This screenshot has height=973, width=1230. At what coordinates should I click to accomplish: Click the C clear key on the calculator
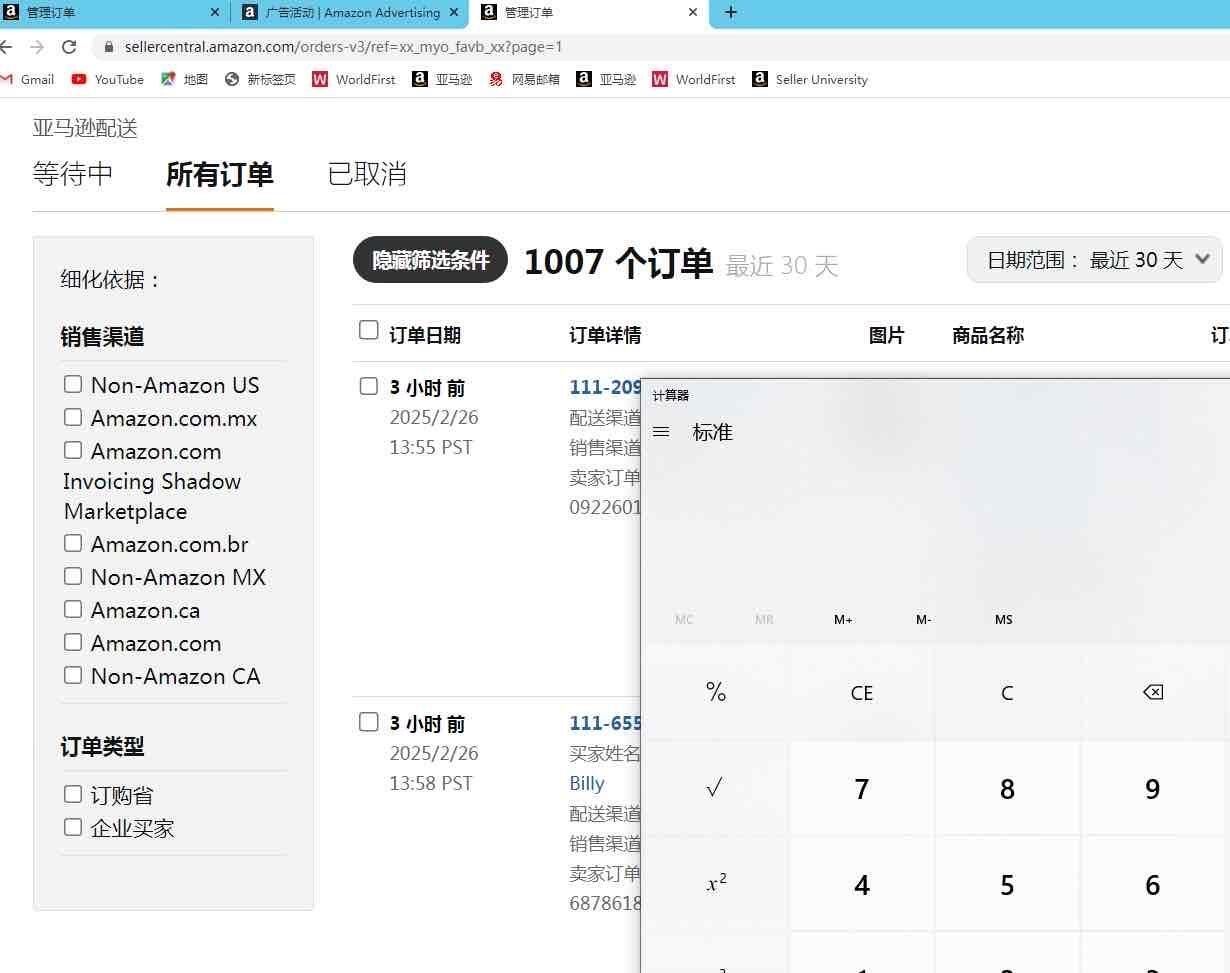coord(1007,692)
